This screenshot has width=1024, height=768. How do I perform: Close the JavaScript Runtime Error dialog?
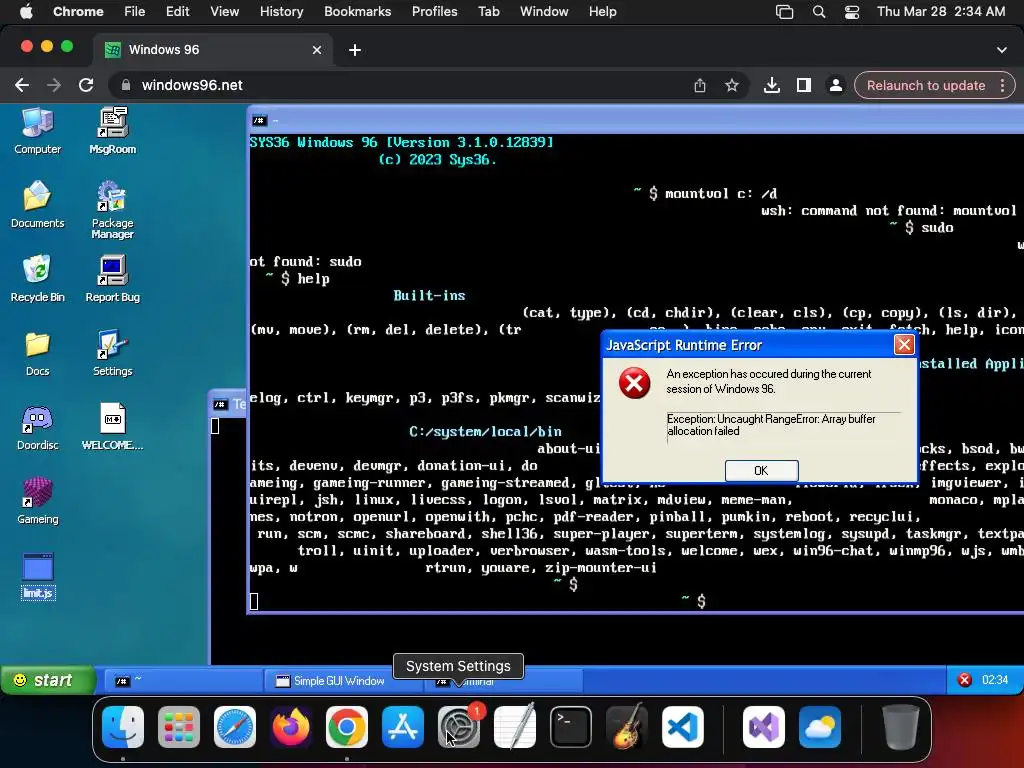tap(904, 344)
